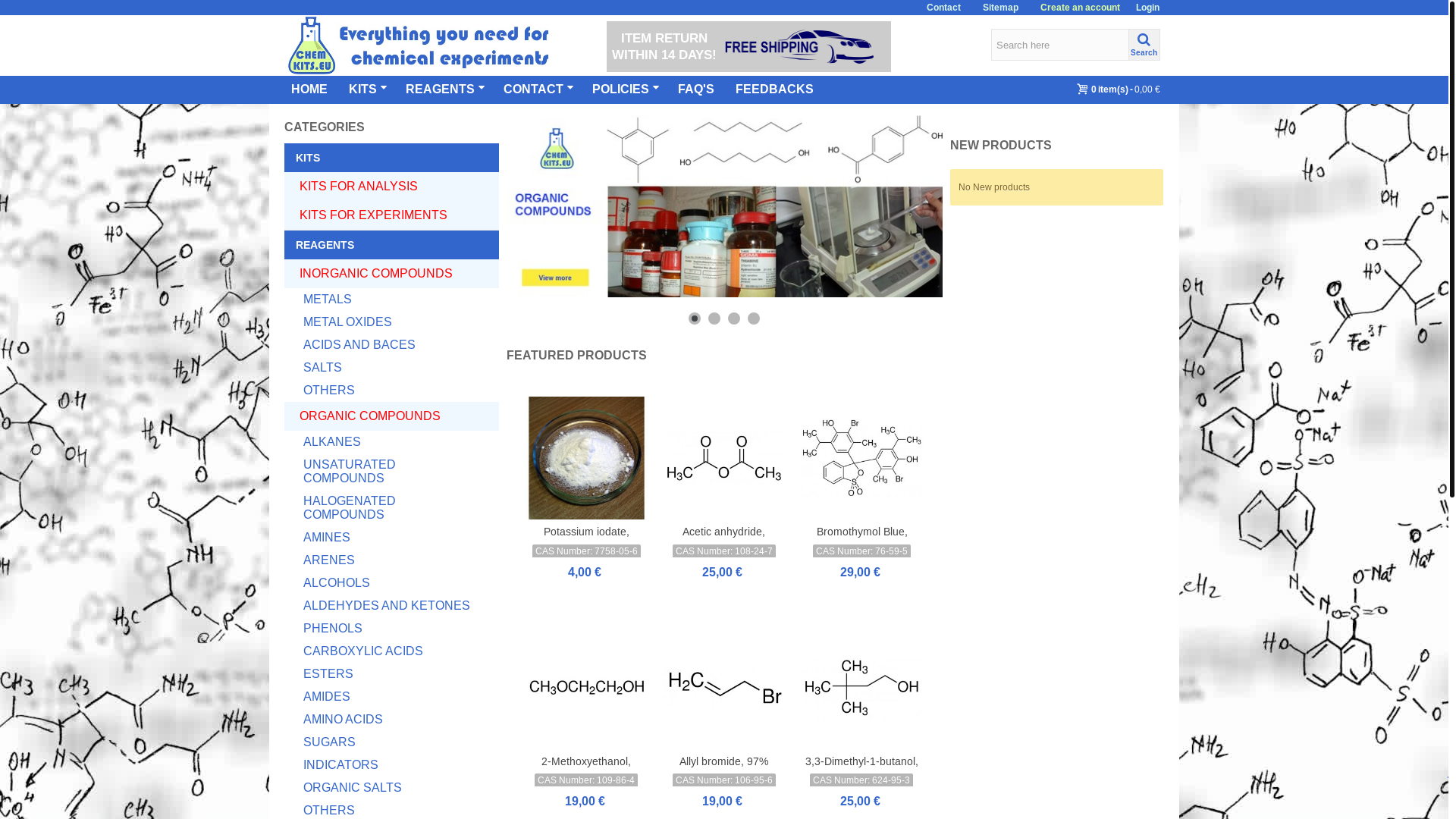This screenshot has width=1456, height=819.
Task: Click Allyl bromide, 97% title
Action: tap(723, 761)
